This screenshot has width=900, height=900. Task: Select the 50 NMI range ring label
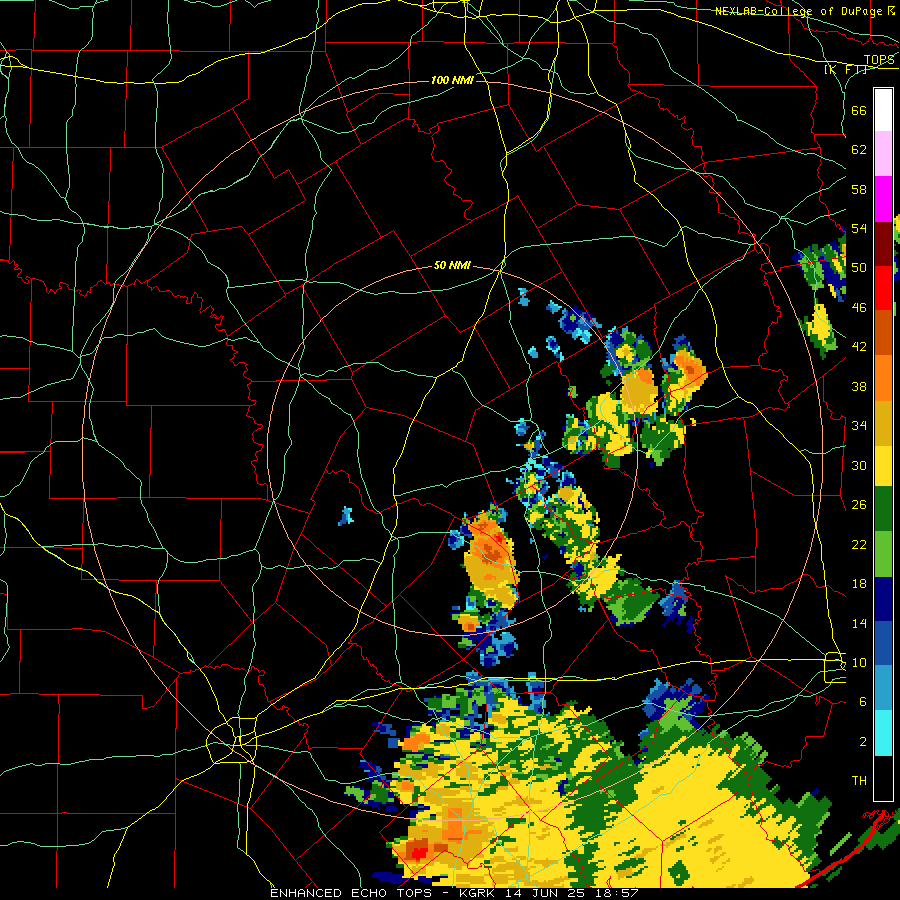pyautogui.click(x=452, y=265)
